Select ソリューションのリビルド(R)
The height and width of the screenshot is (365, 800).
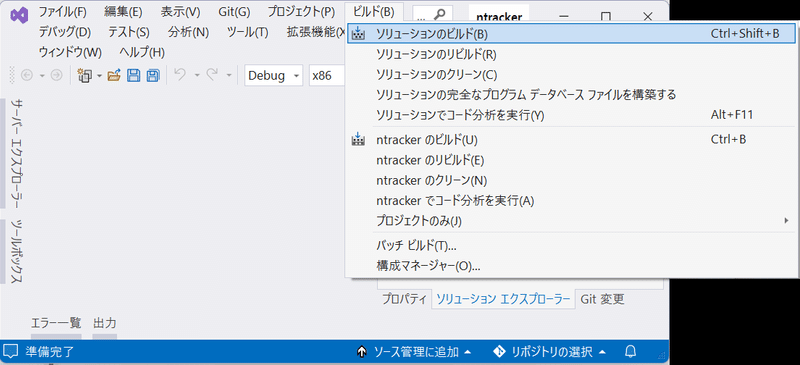click(x=571, y=54)
